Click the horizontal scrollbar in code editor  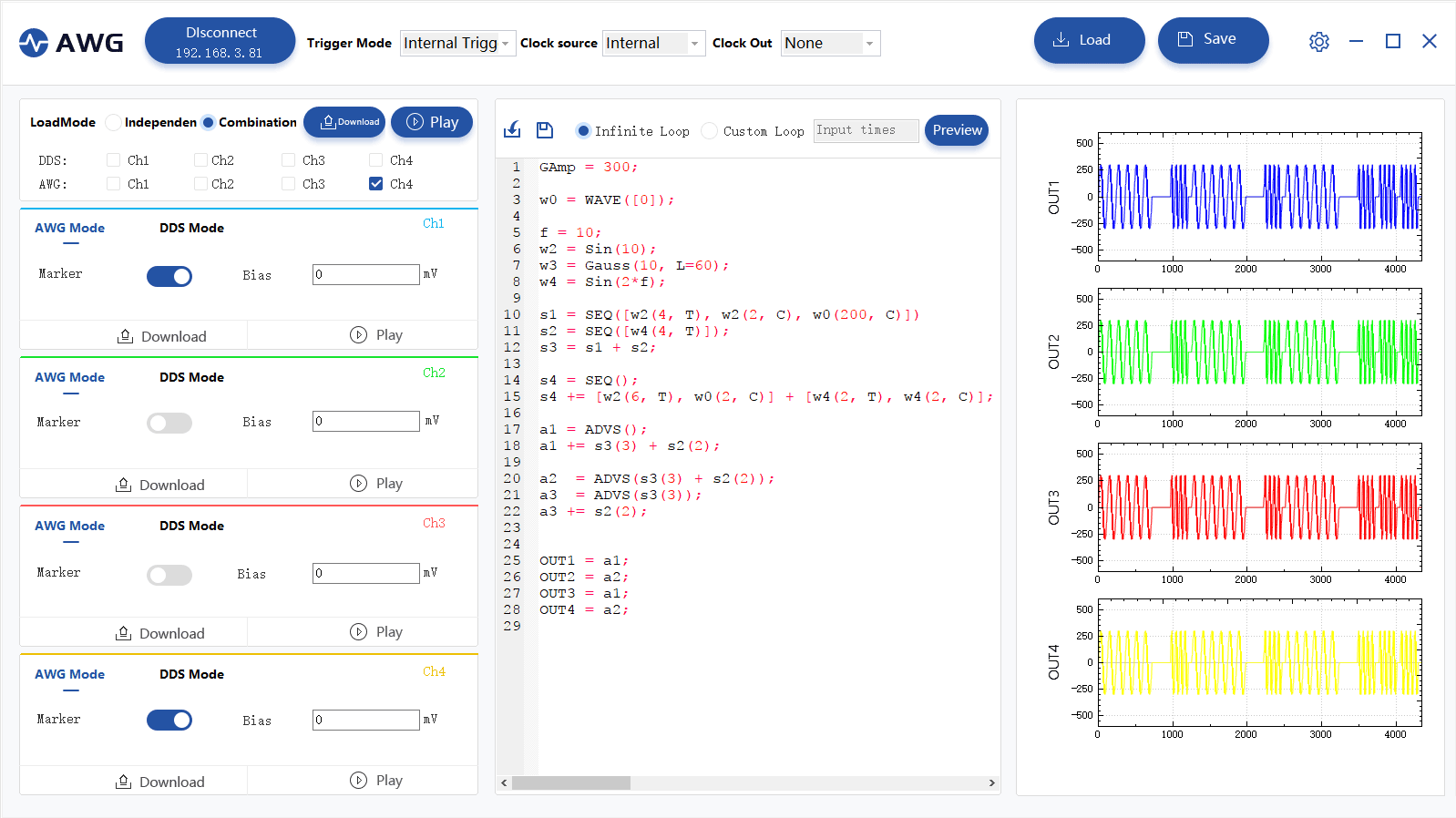[570, 783]
